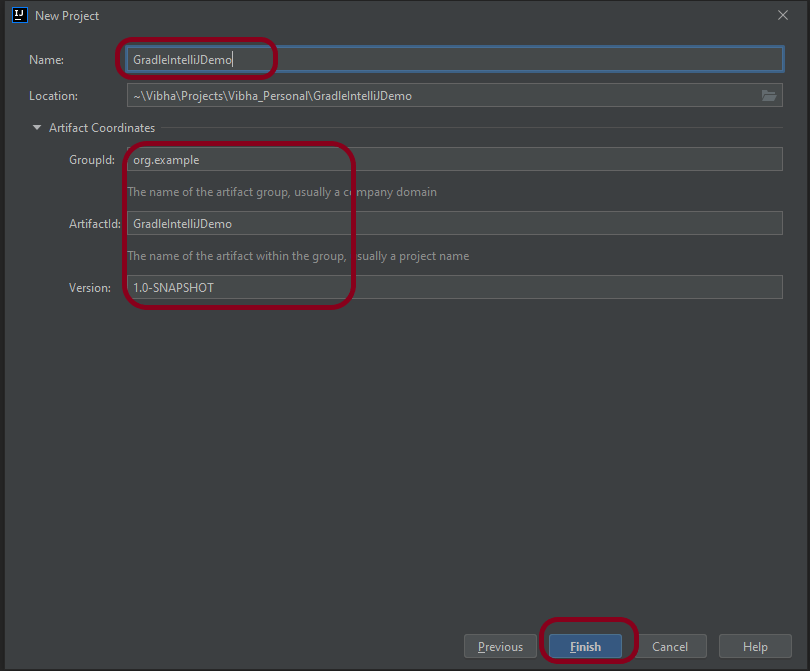Click the IntelliJ IDEA logo in title bar
This screenshot has width=810, height=671.
18,15
